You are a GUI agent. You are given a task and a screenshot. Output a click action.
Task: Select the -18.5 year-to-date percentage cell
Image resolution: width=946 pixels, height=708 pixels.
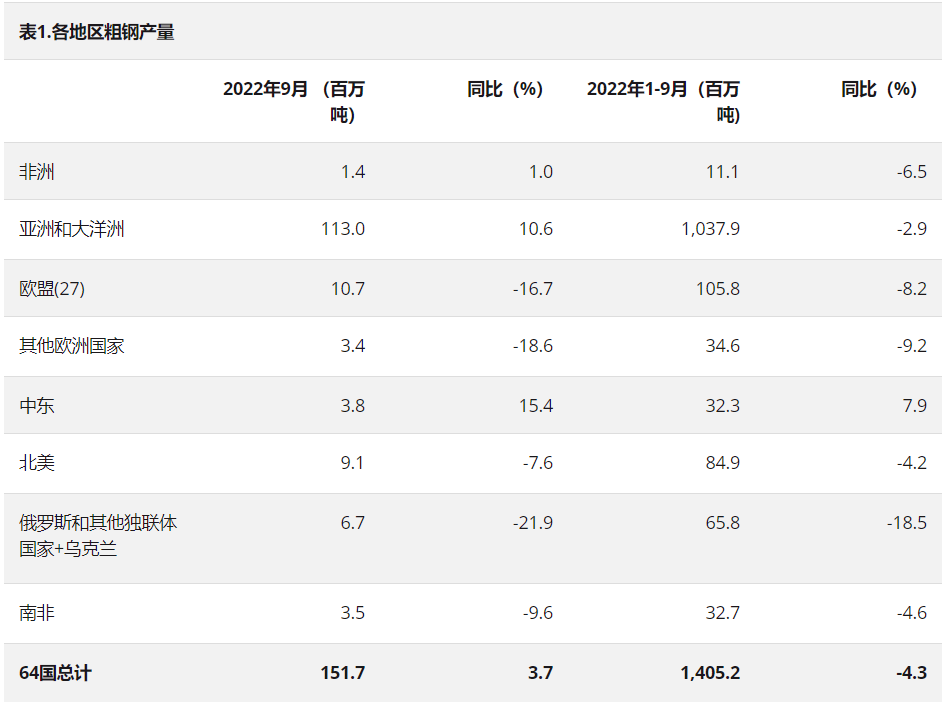[906, 523]
